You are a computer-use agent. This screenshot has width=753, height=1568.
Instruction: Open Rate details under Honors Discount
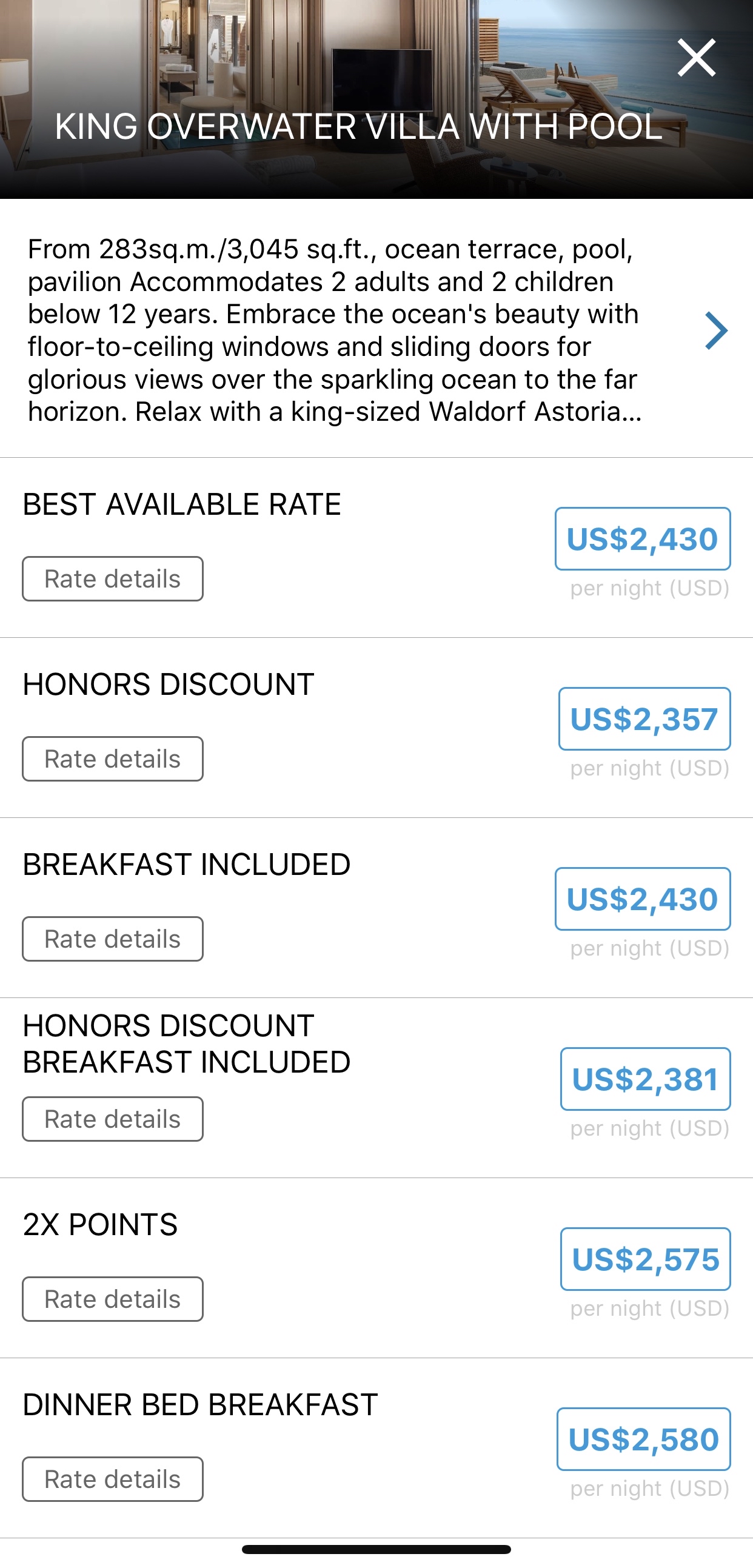(x=113, y=759)
